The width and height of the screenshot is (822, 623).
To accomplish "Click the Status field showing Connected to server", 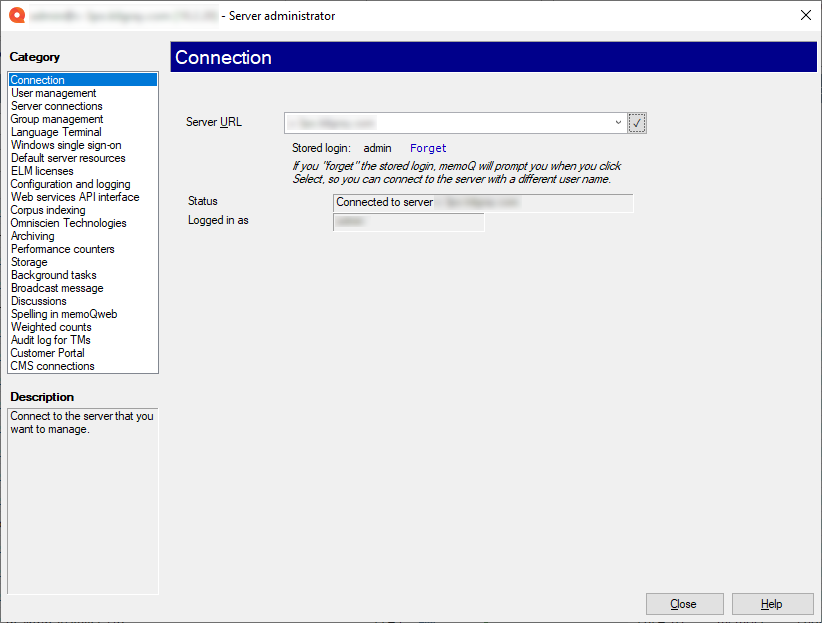I will click(483, 202).
